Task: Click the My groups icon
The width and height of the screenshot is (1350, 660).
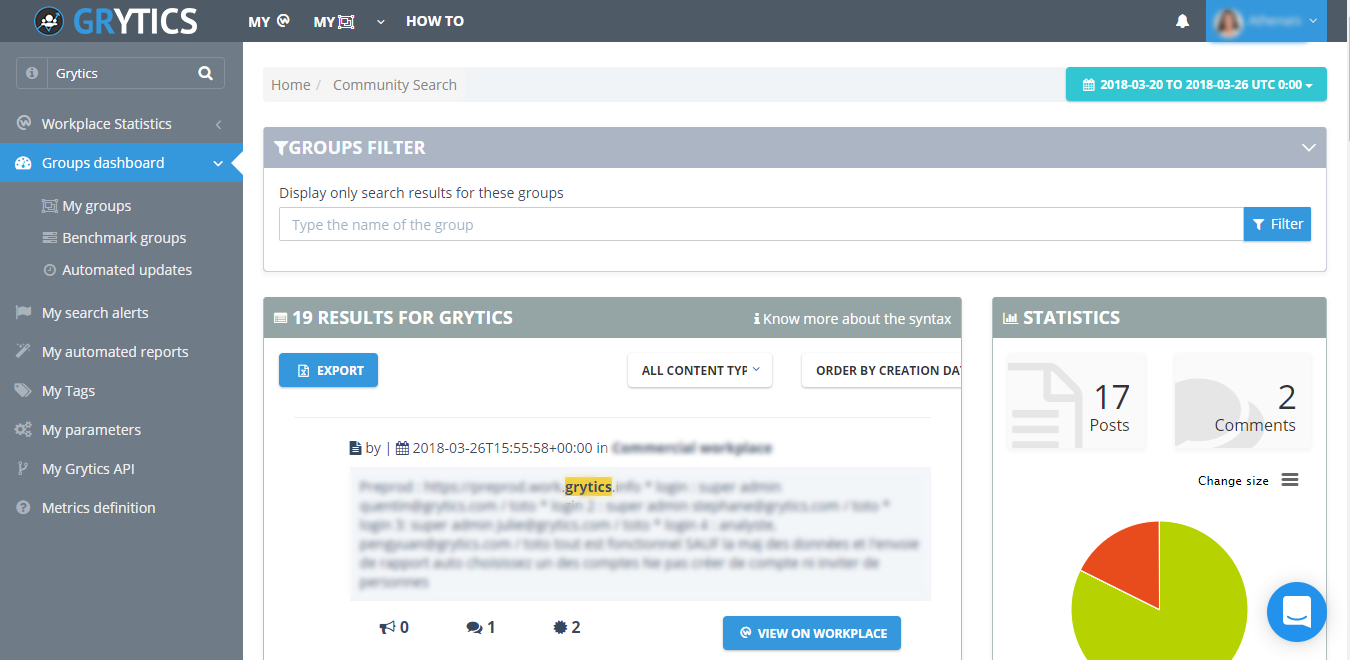Action: tap(49, 206)
